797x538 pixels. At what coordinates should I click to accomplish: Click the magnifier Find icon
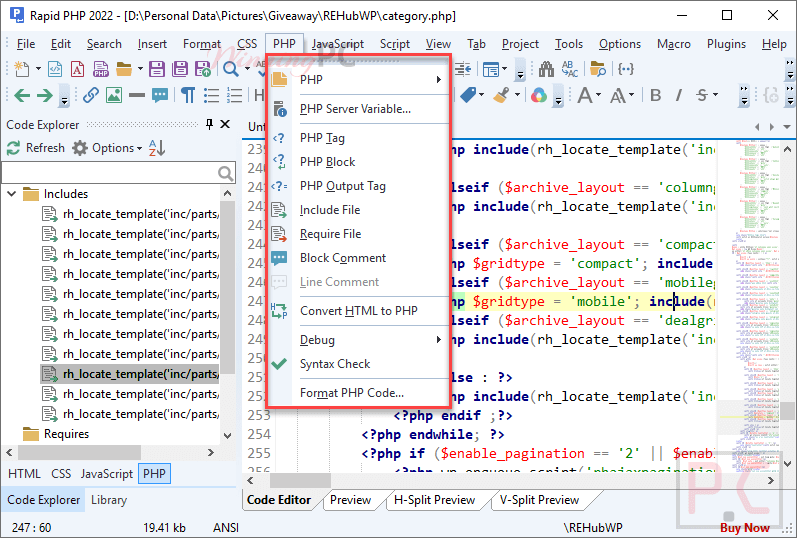230,69
